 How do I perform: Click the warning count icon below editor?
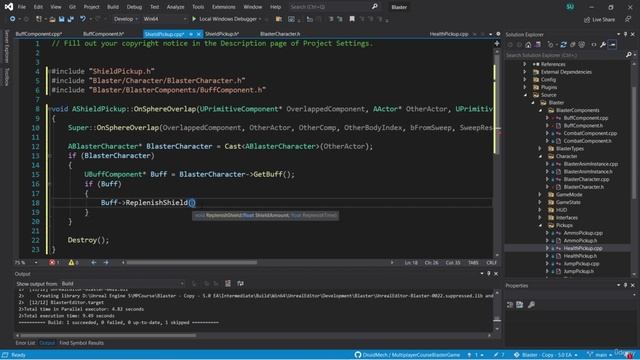(x=71, y=262)
